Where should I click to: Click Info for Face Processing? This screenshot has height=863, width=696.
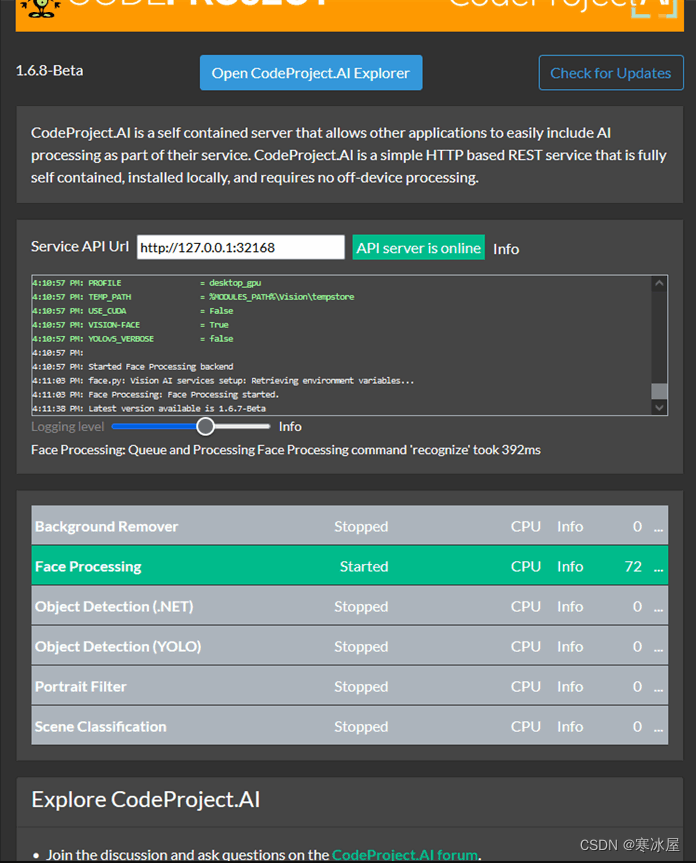(570, 566)
